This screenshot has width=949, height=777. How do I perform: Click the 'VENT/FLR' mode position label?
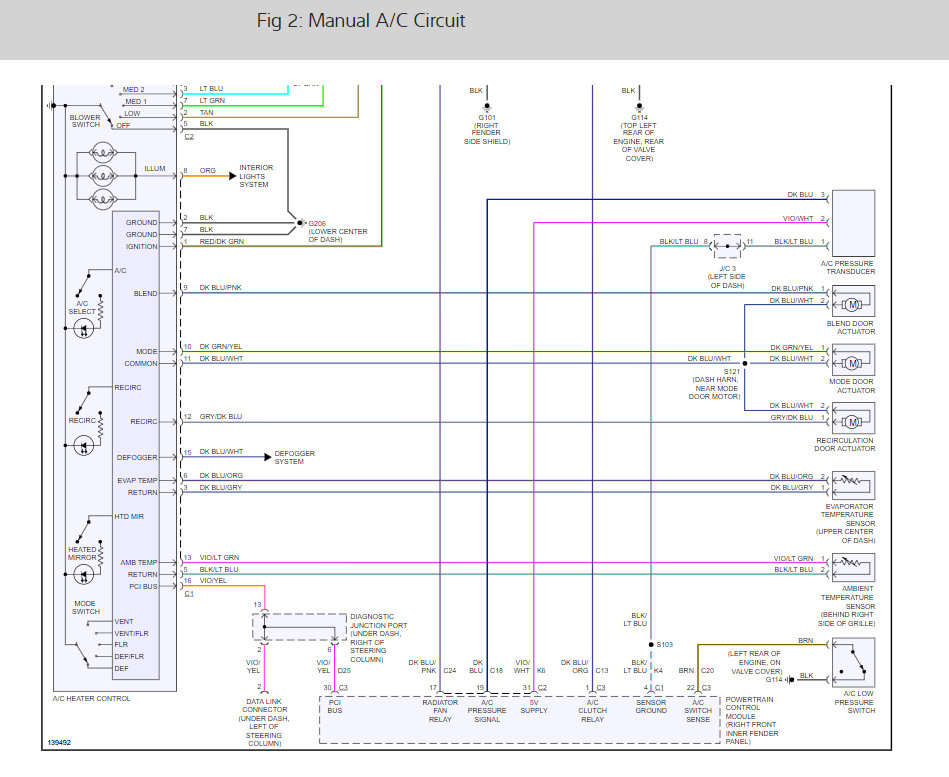[131, 634]
